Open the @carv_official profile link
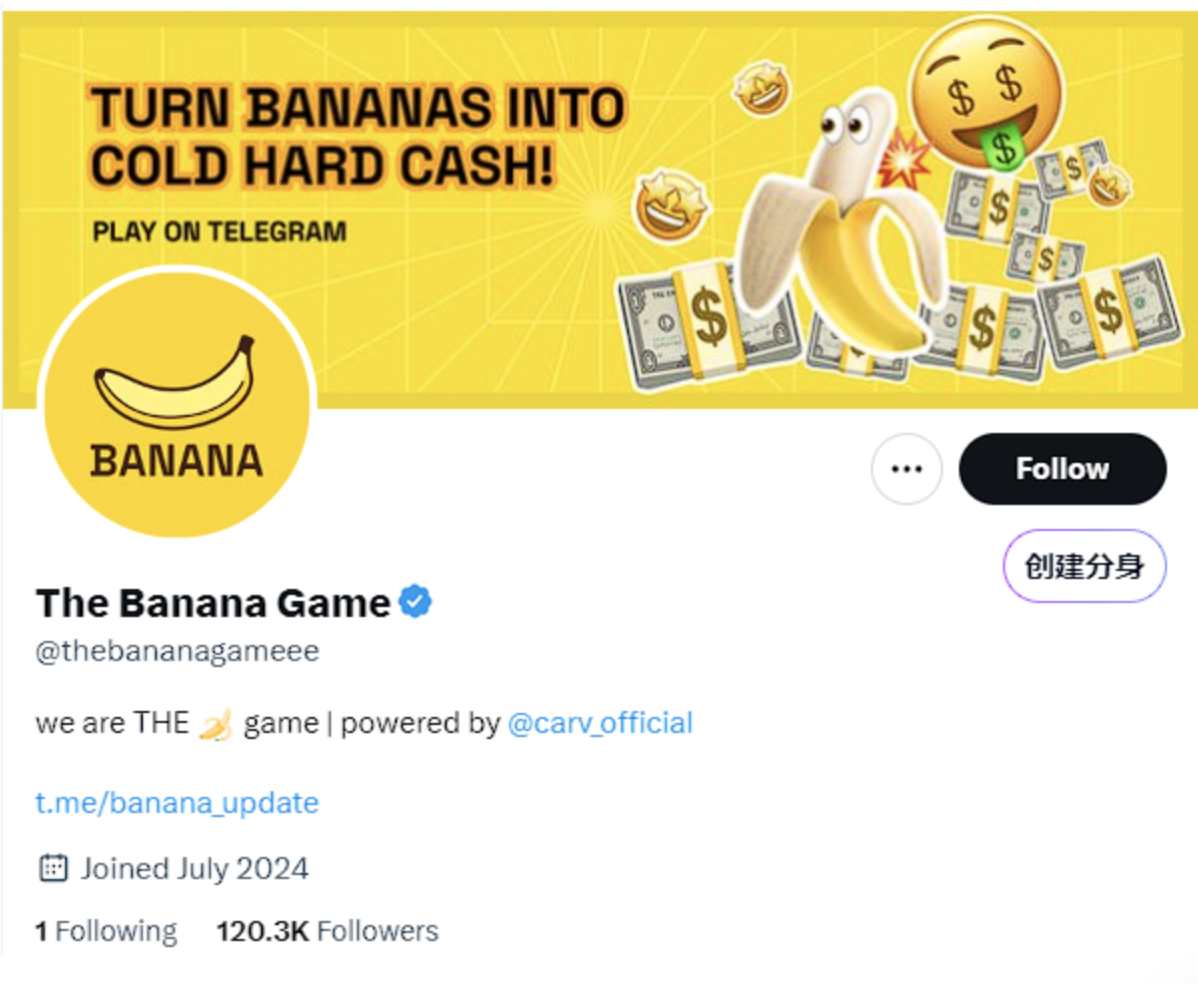 (601, 722)
